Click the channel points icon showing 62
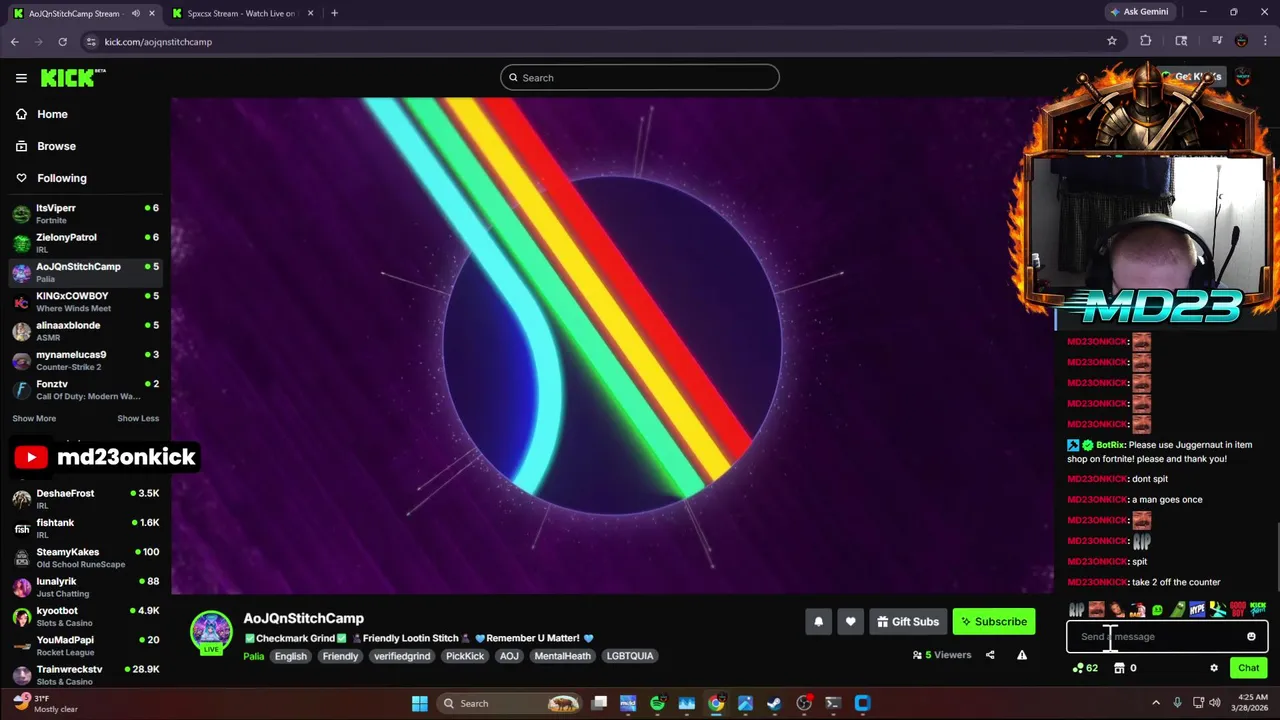1280x720 pixels. 1085,668
